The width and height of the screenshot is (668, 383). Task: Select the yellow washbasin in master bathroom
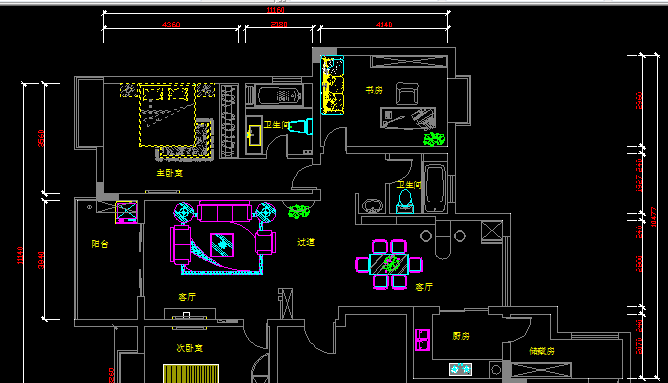[x=255, y=135]
